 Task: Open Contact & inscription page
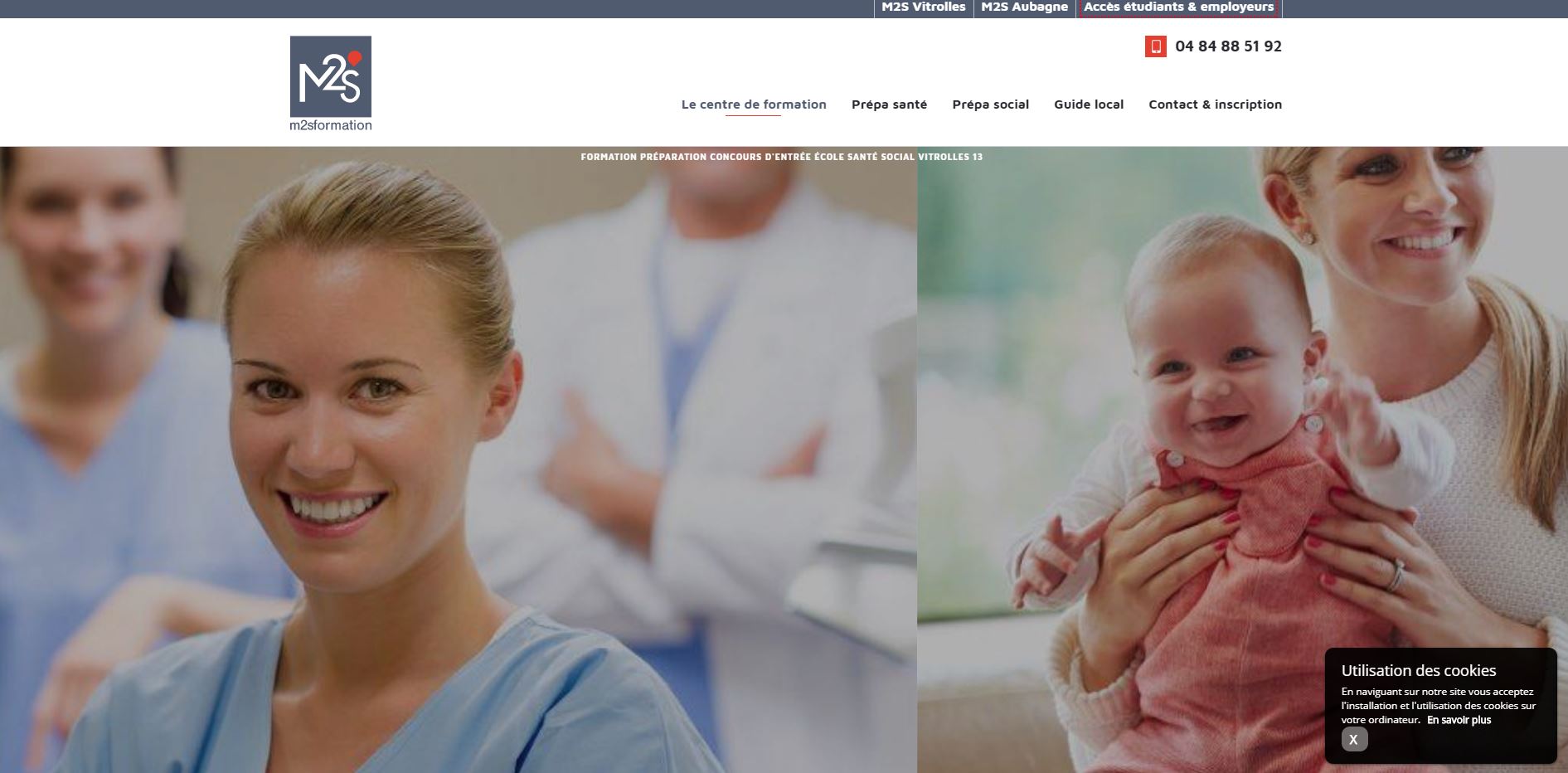(1215, 105)
